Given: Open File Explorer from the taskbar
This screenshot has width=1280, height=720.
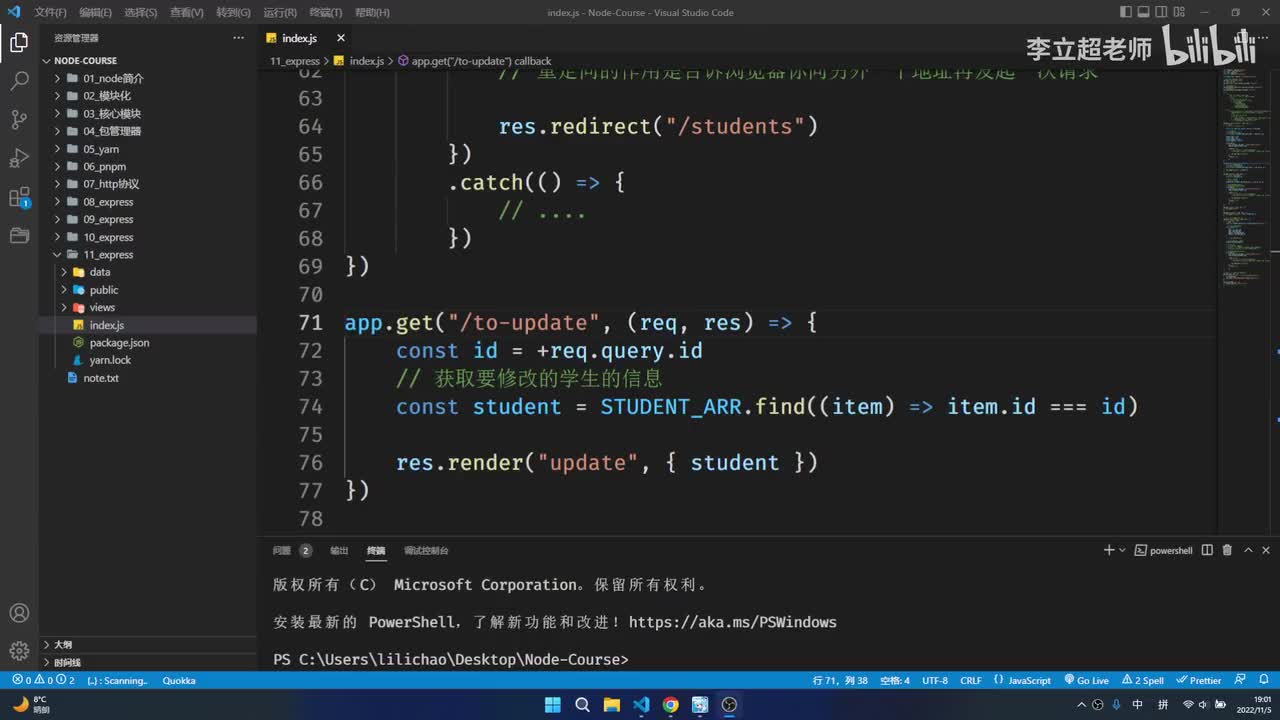Looking at the screenshot, I should (612, 705).
